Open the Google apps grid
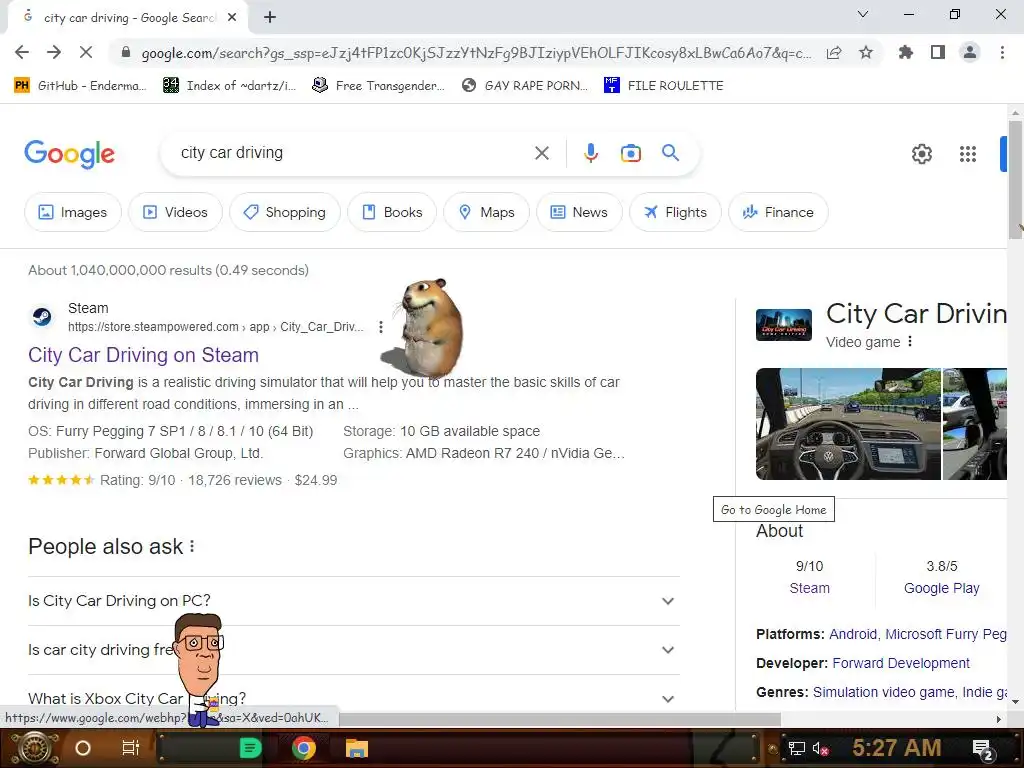The width and height of the screenshot is (1024, 768). tap(968, 154)
